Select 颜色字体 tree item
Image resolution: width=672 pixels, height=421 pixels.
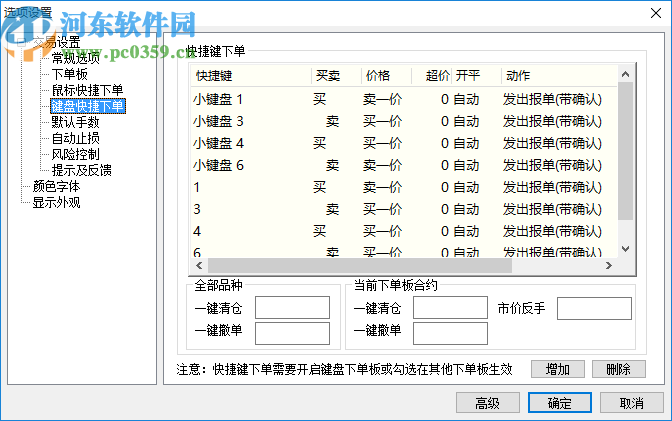click(x=56, y=186)
